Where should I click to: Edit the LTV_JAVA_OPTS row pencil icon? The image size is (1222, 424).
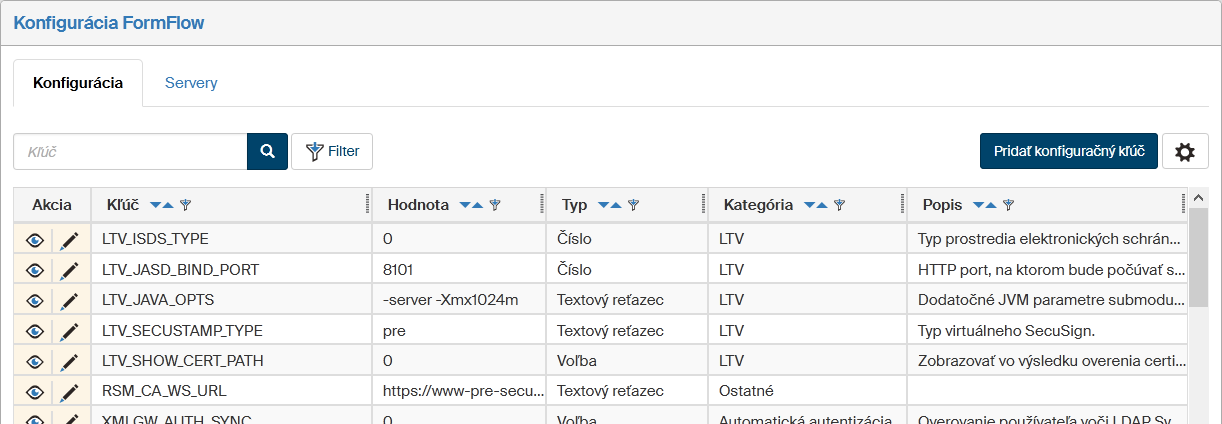[69, 300]
